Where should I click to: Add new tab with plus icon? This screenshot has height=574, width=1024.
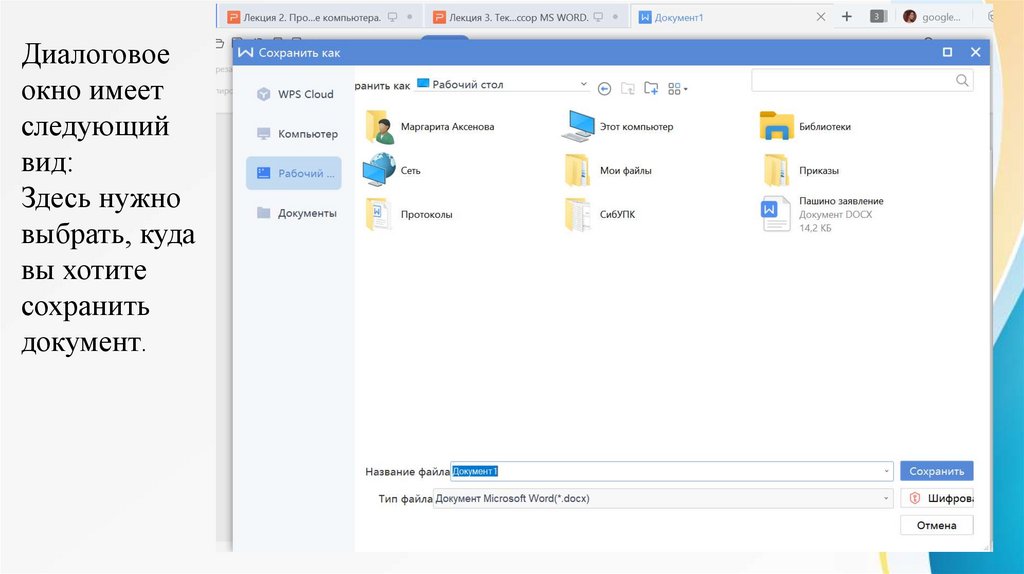[x=847, y=16]
